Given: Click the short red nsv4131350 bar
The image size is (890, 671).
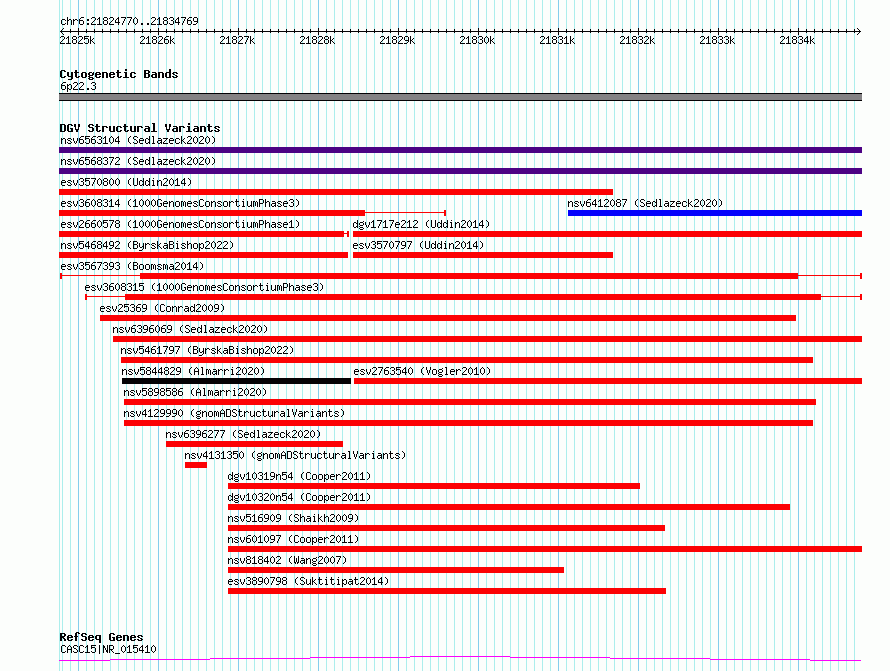Looking at the screenshot, I should click(196, 465).
